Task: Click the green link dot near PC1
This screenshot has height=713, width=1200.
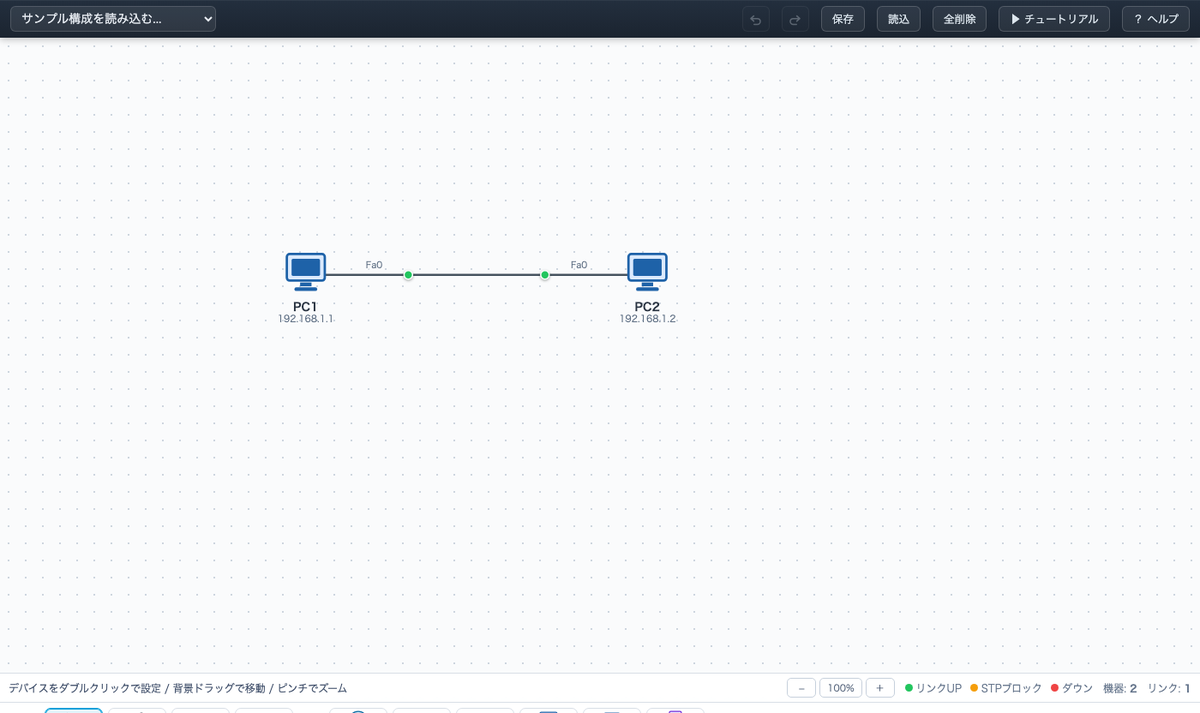Action: tap(408, 275)
